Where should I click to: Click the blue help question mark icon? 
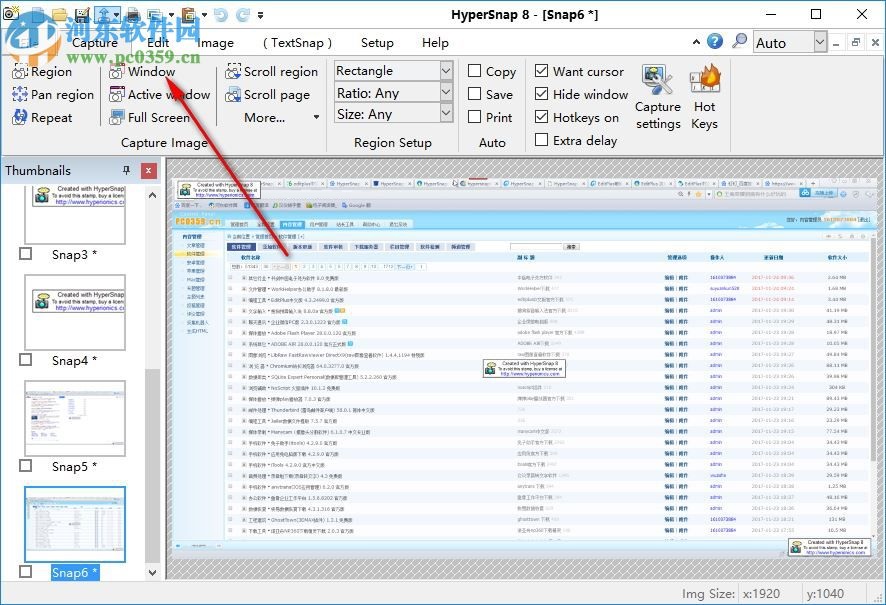tap(714, 42)
